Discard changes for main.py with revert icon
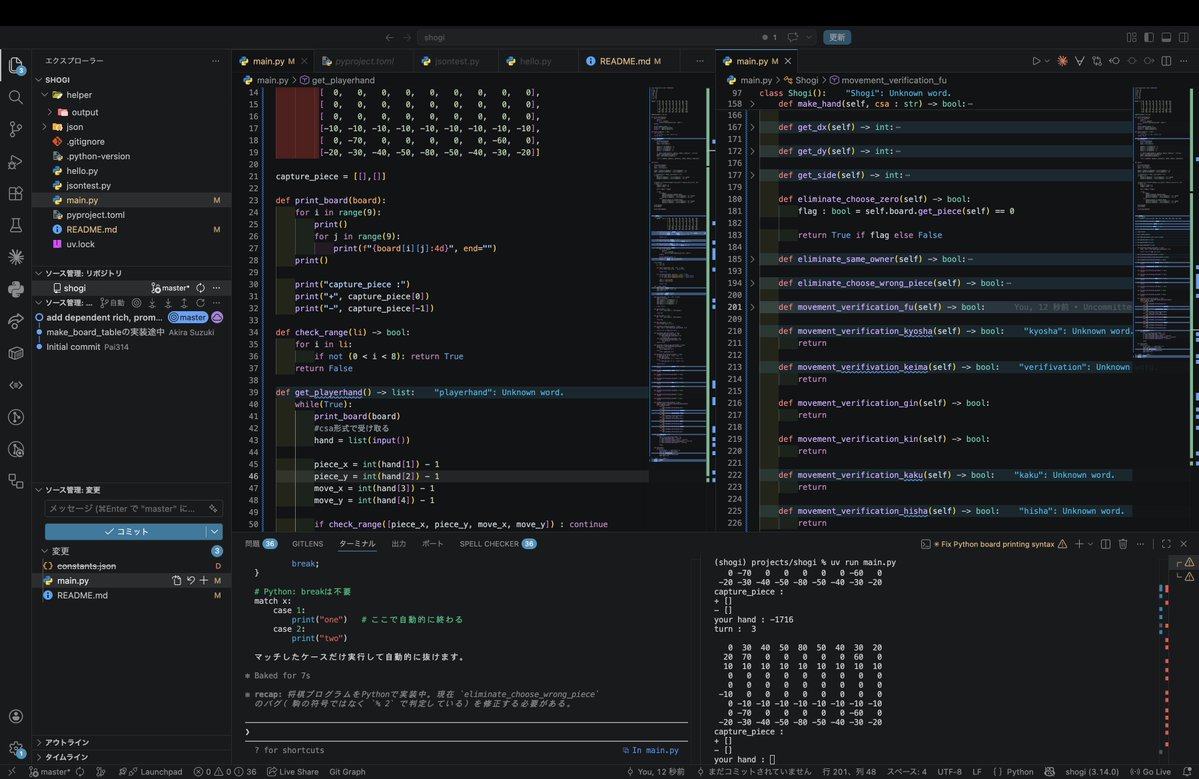 pos(190,581)
